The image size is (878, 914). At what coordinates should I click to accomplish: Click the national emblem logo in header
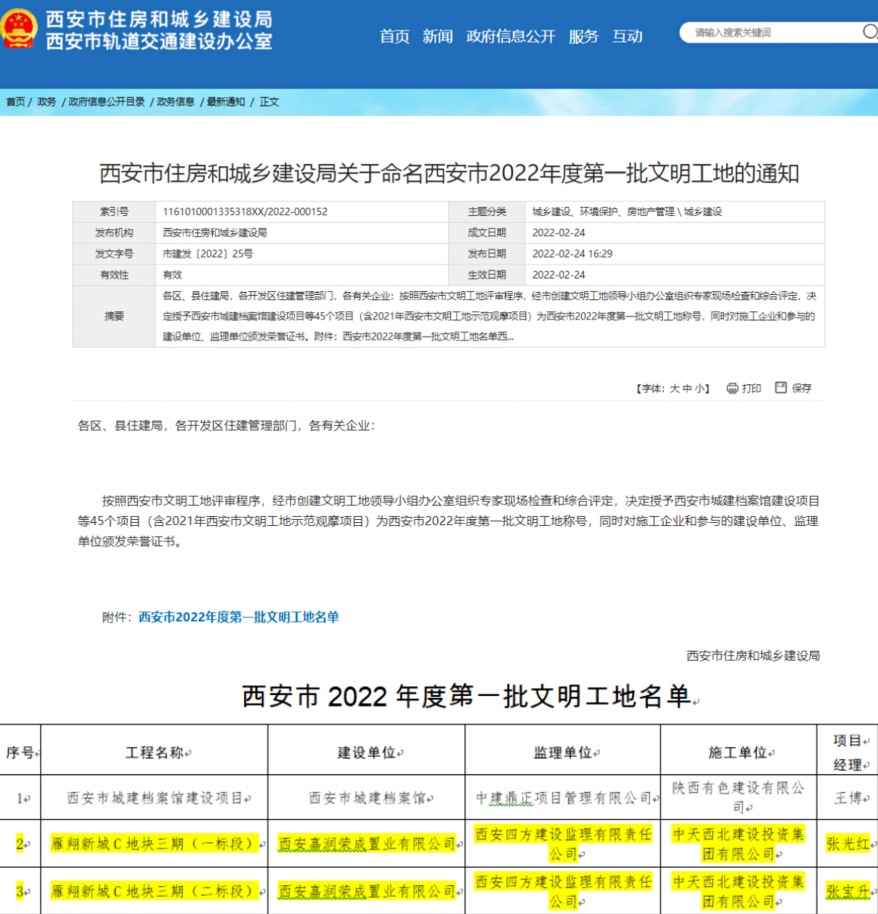pyautogui.click(x=19, y=31)
